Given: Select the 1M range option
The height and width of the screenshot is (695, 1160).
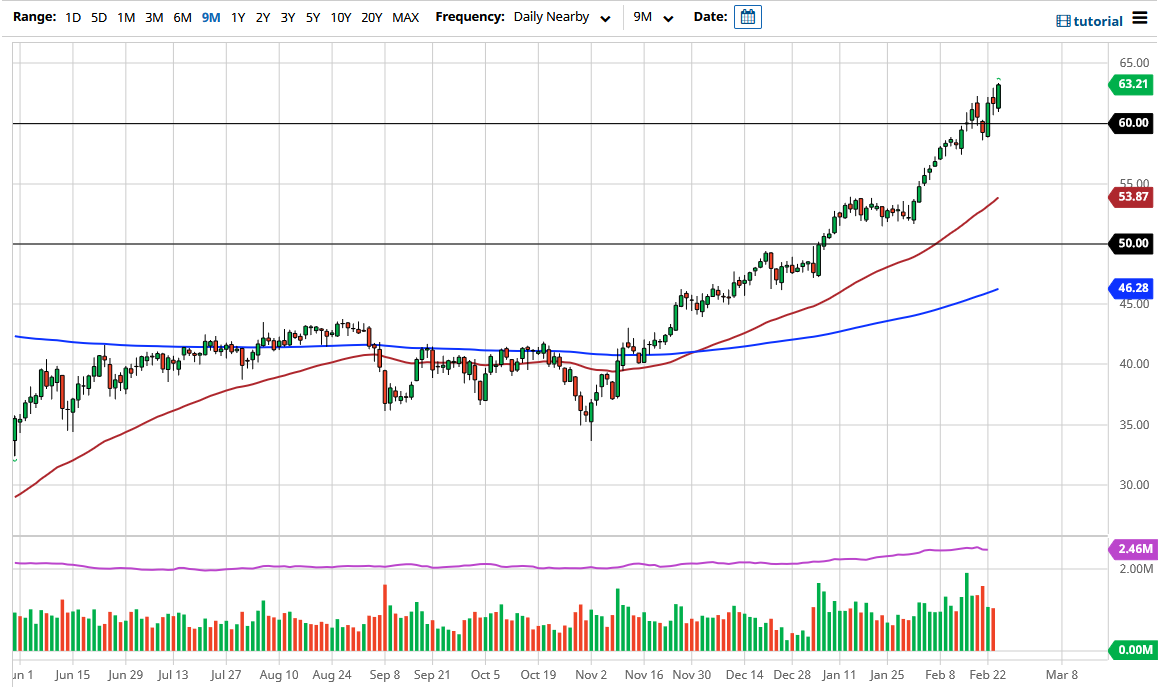Looking at the screenshot, I should [126, 17].
